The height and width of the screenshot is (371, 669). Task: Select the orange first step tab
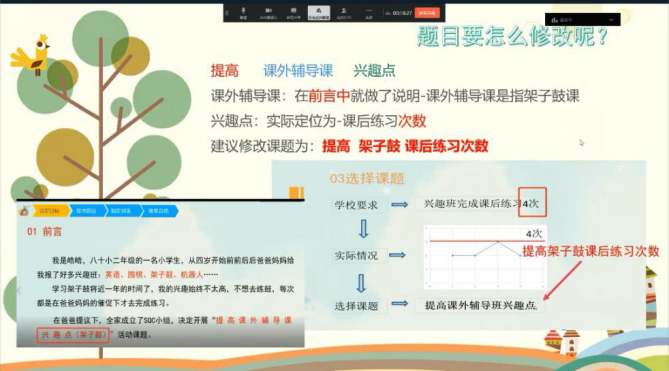coord(50,211)
